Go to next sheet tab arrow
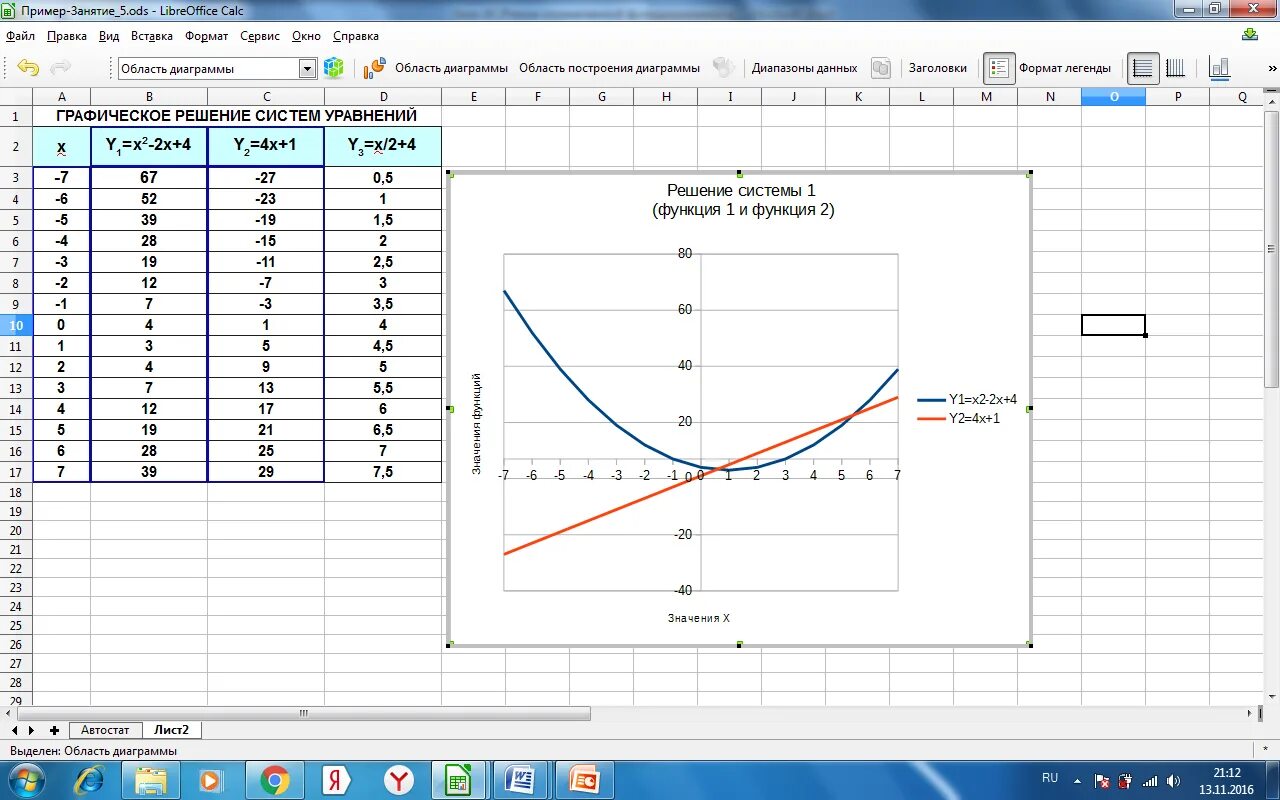Viewport: 1280px width, 800px height. (x=31, y=730)
